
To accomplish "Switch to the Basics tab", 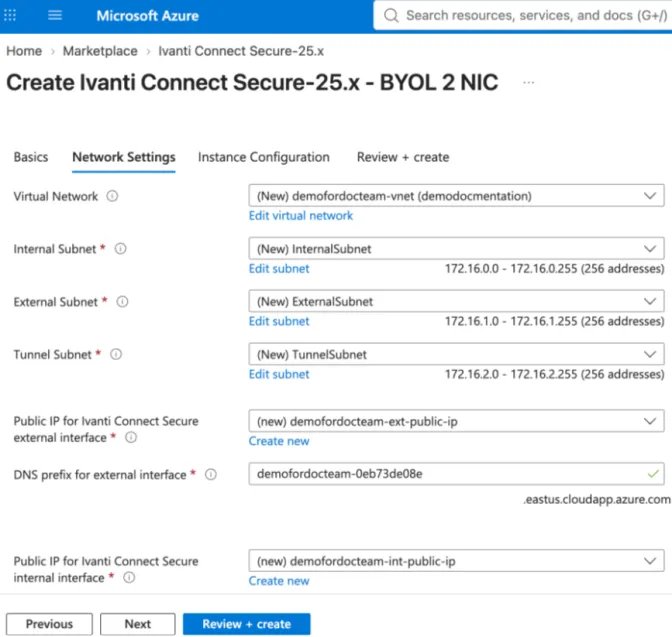I will [x=31, y=157].
